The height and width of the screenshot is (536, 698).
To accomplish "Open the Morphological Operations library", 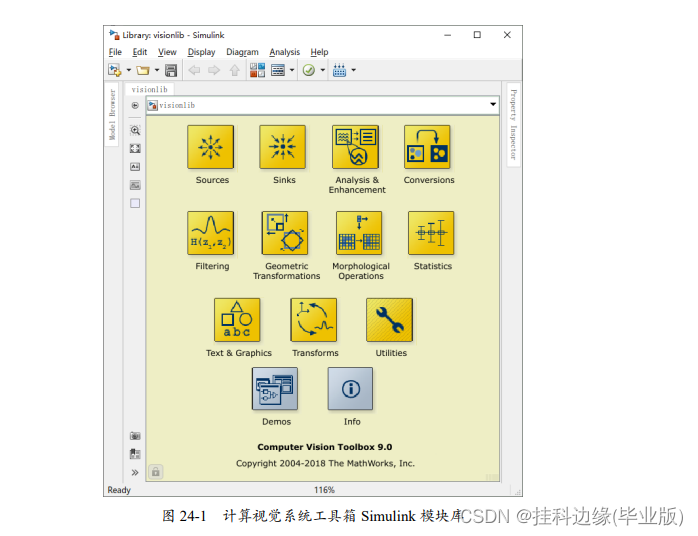I will (x=359, y=233).
